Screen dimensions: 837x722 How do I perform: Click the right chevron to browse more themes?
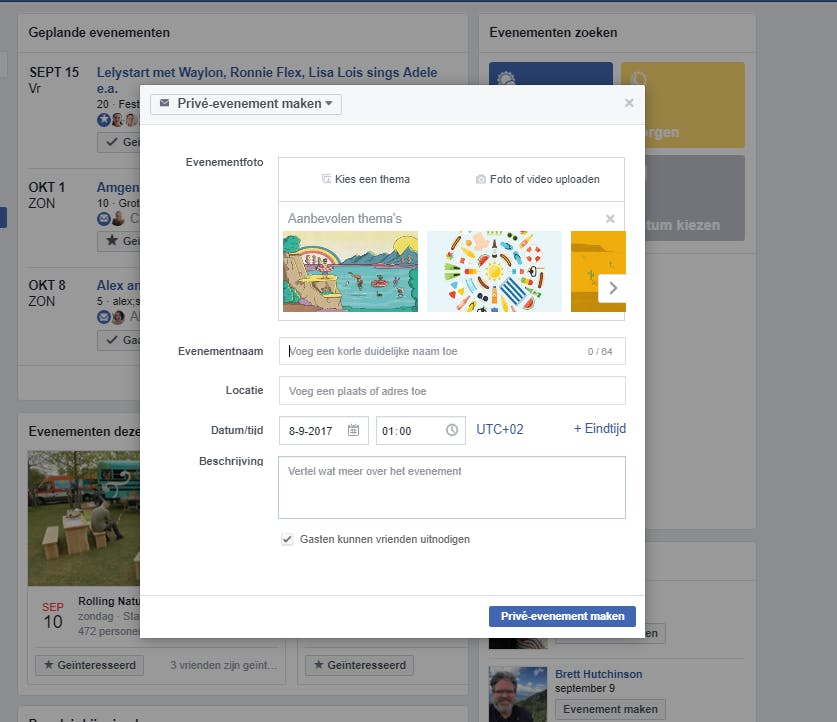(613, 286)
